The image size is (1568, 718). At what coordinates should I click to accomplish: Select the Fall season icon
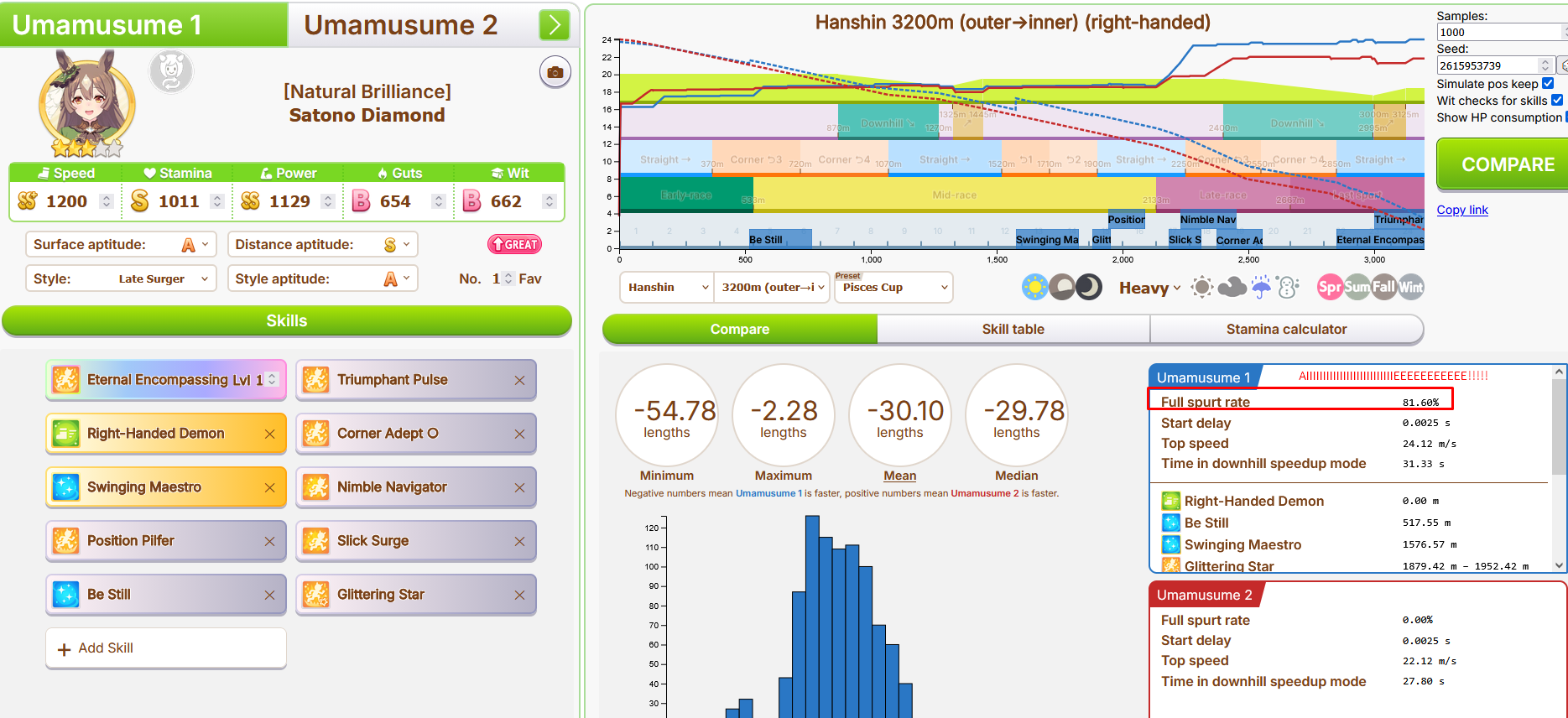coord(1383,288)
